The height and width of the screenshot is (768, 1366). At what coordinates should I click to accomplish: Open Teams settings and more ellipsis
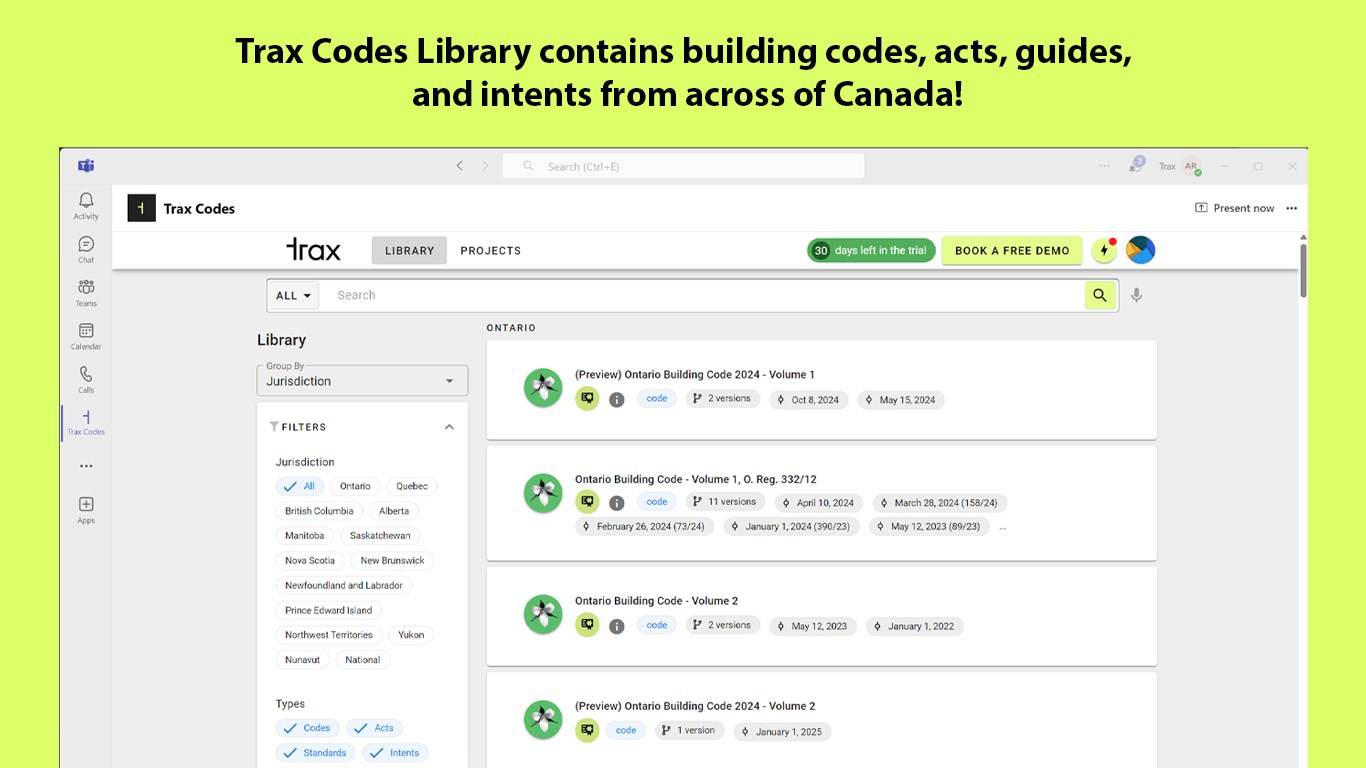pyautogui.click(x=1104, y=166)
